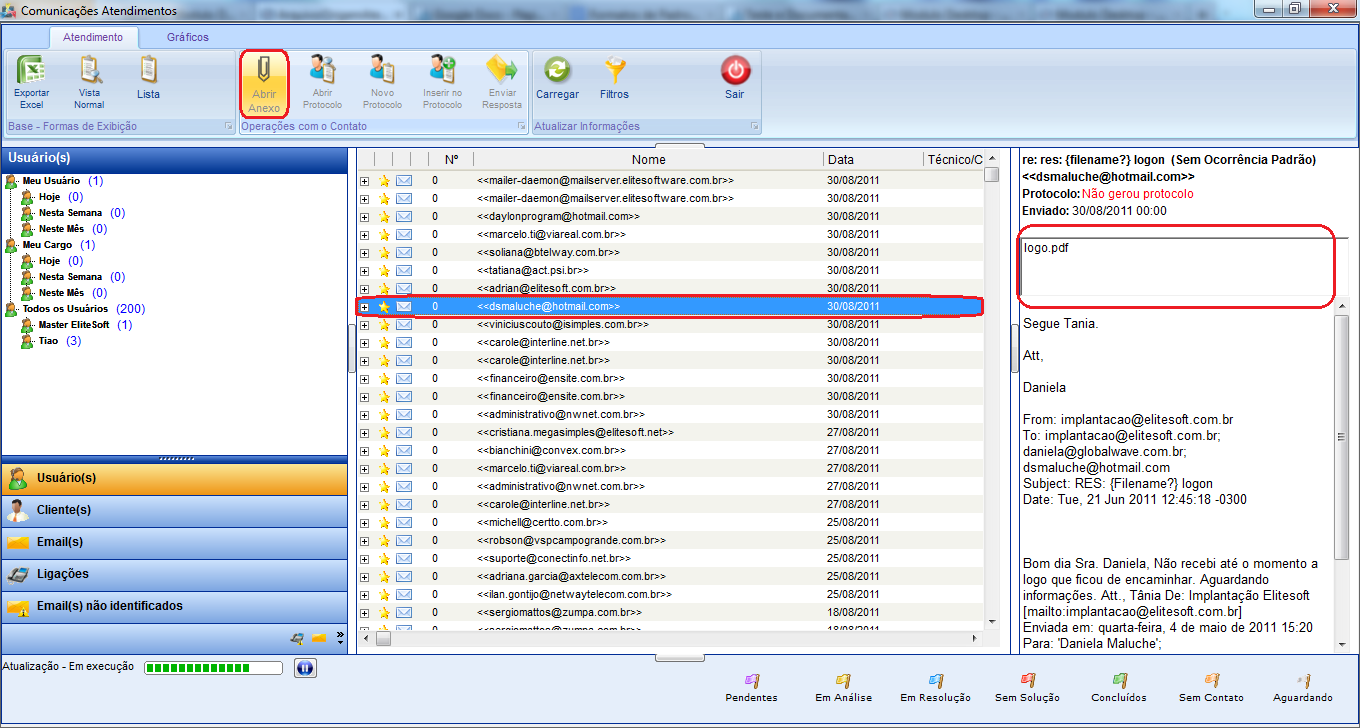Reload data with the Carregar icon
The image size is (1360, 728).
557,72
